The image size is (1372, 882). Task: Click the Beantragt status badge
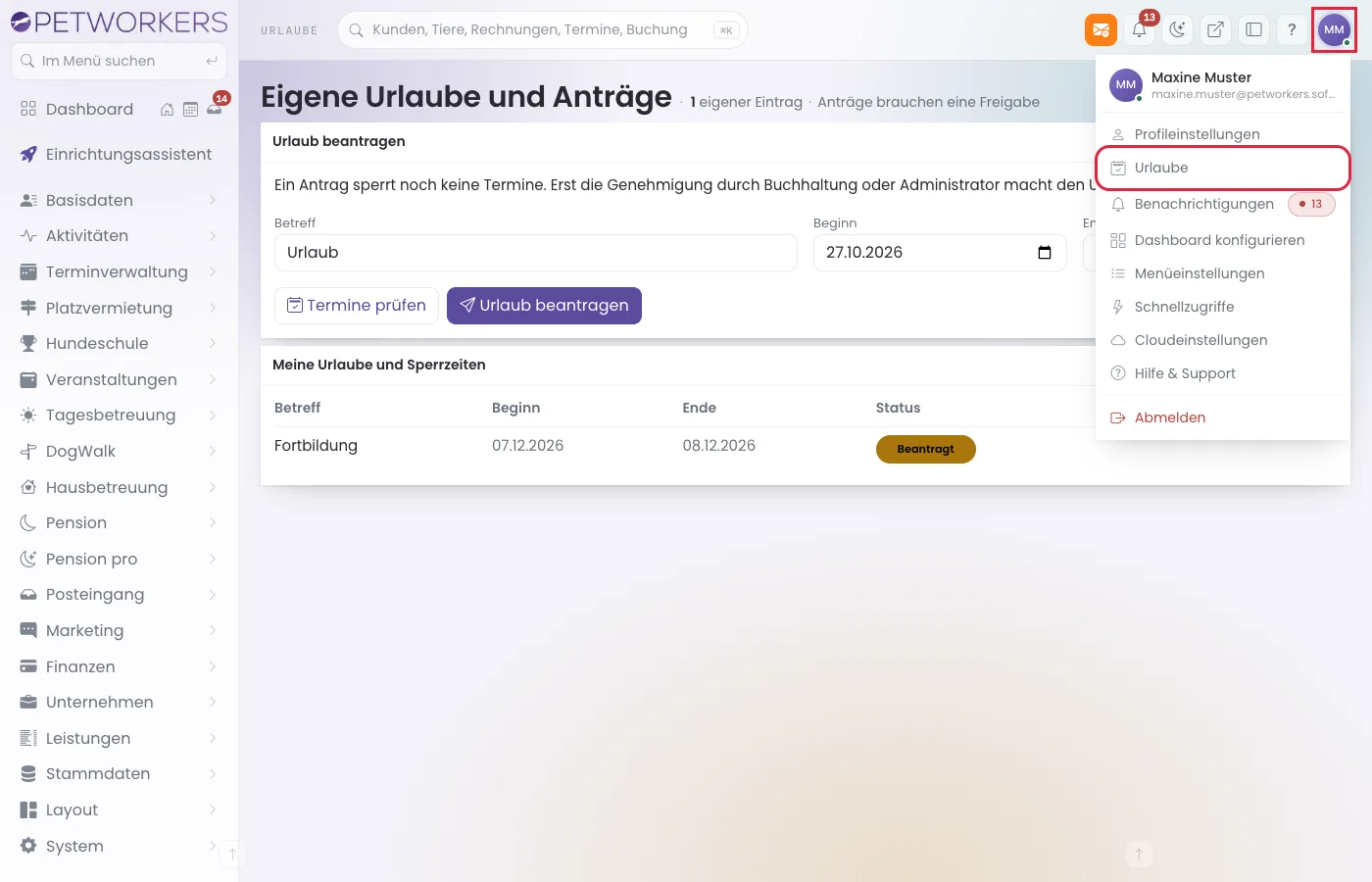[x=925, y=449]
